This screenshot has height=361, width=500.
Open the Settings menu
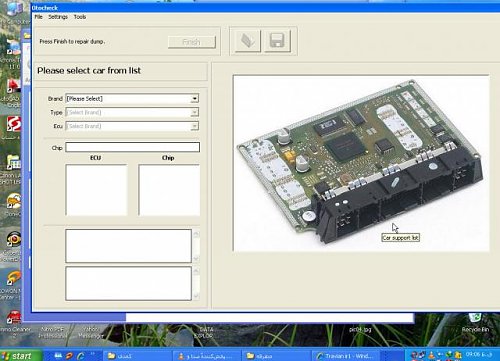coord(58,17)
